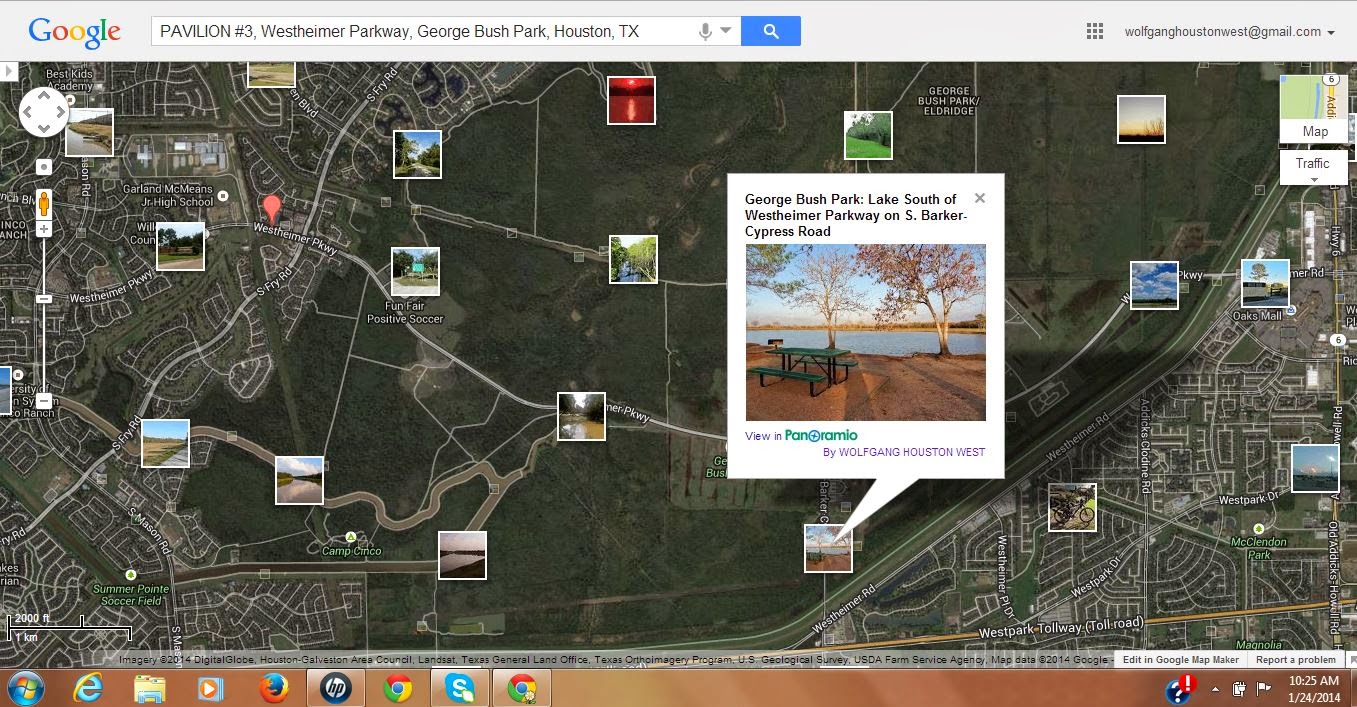
Task: Open the wolfganghoustonwest@gmail.com account menu
Action: 1228,31
